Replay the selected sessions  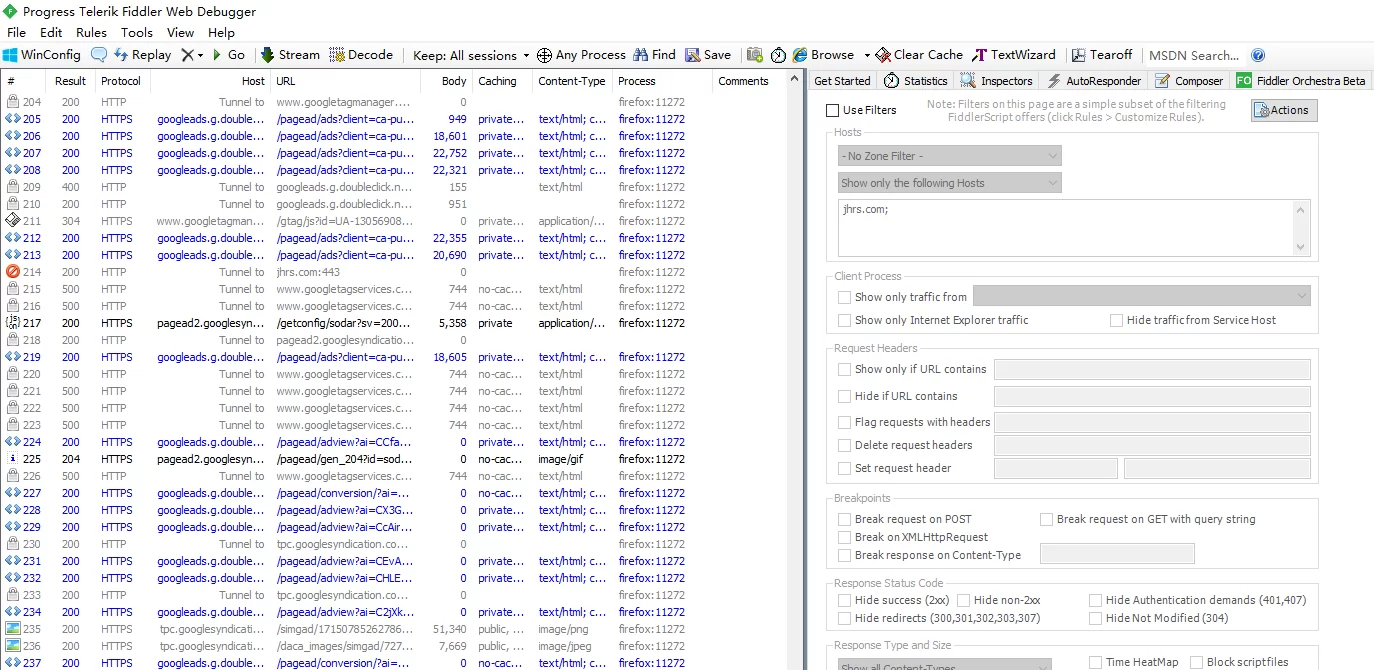coord(142,55)
